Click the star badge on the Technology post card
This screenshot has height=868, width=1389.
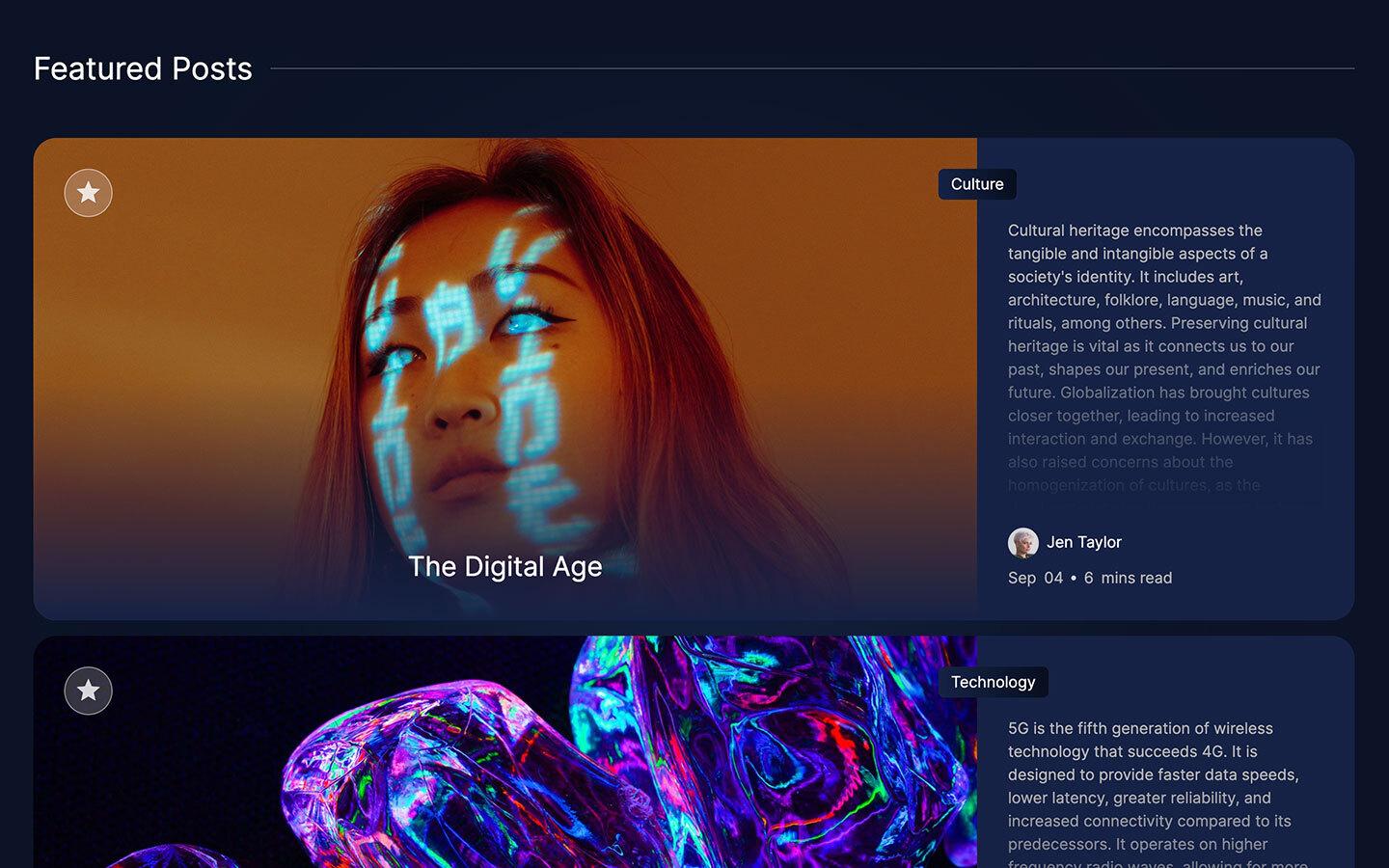click(x=88, y=691)
